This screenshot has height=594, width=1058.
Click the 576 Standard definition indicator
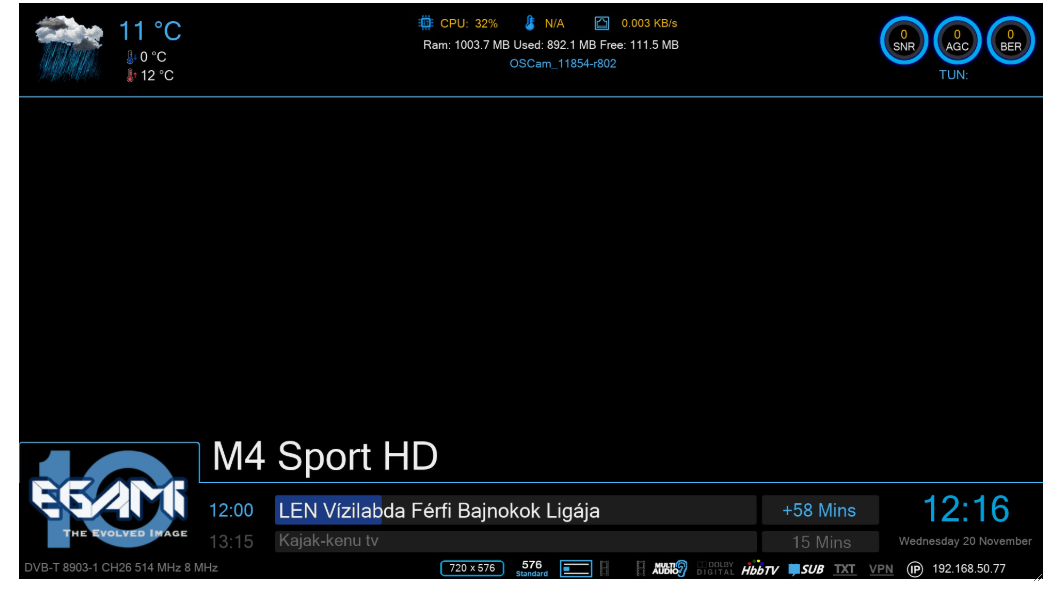tap(532, 568)
